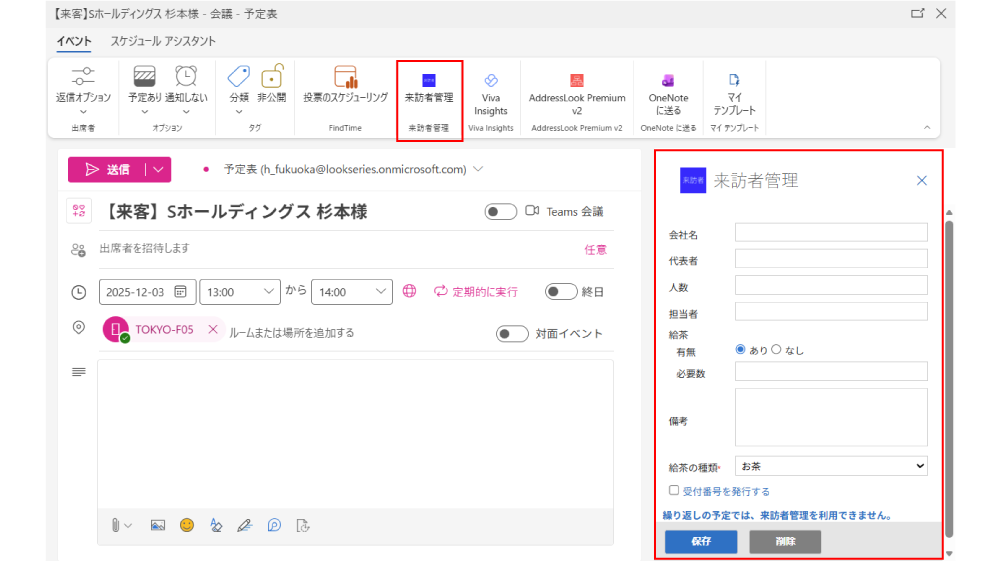The height and width of the screenshot is (561, 1002).
Task: Click the 保存 button in visitor panel
Action: point(700,541)
